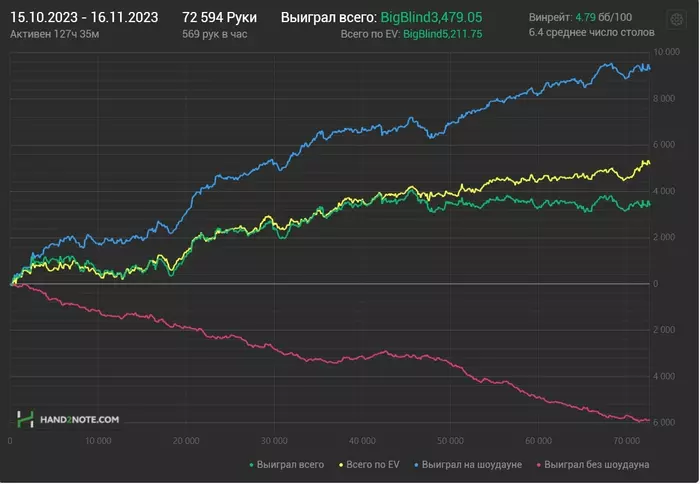The height and width of the screenshot is (484, 700).
Task: Open the settings gear icon
Action: (x=677, y=20)
